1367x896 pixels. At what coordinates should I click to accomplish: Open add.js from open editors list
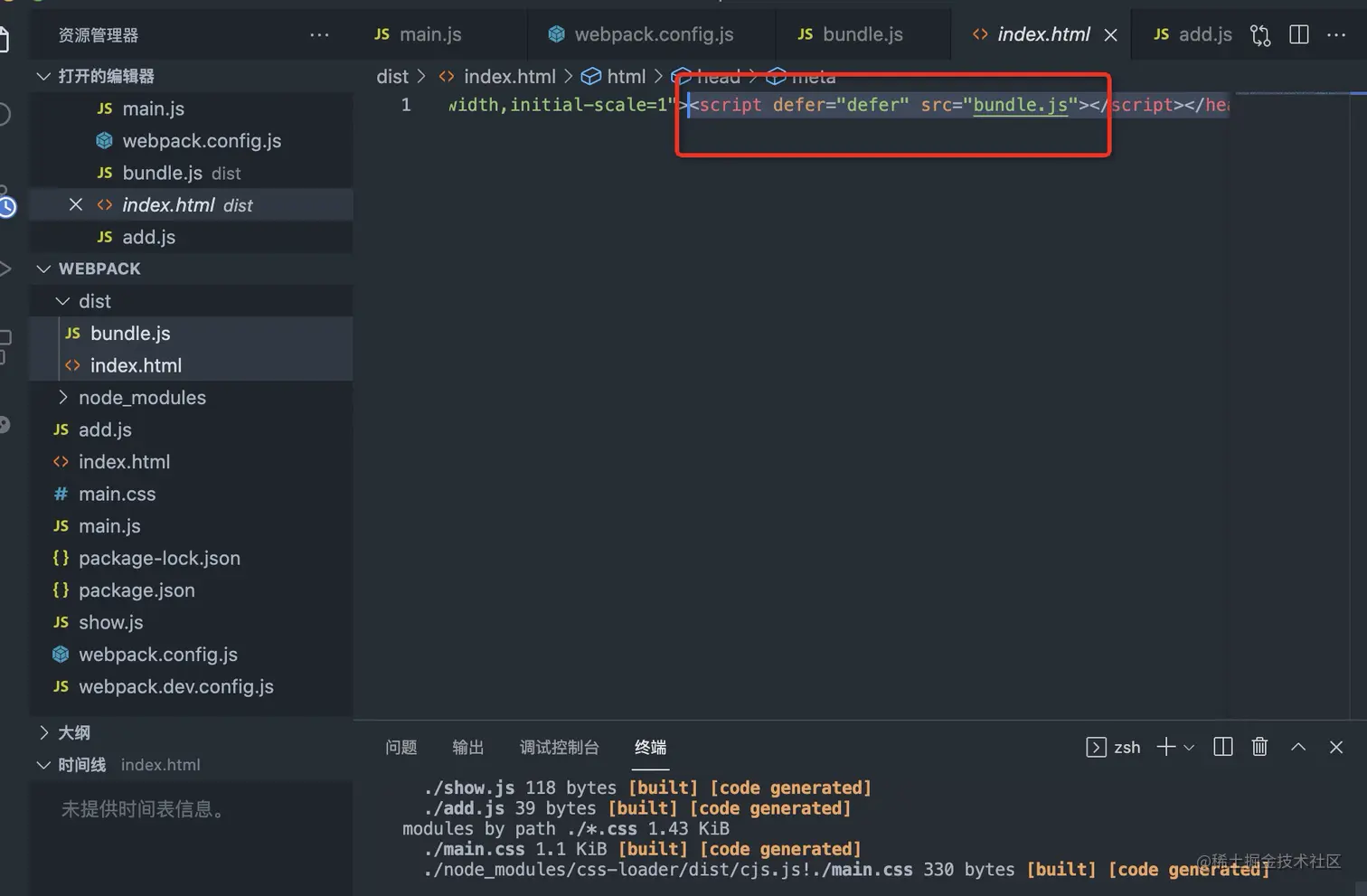click(x=191, y=237)
